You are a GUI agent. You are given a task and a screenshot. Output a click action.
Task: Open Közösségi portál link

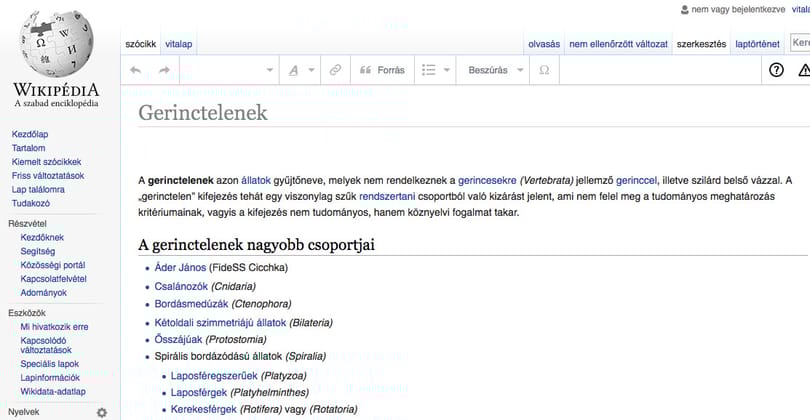(x=53, y=265)
